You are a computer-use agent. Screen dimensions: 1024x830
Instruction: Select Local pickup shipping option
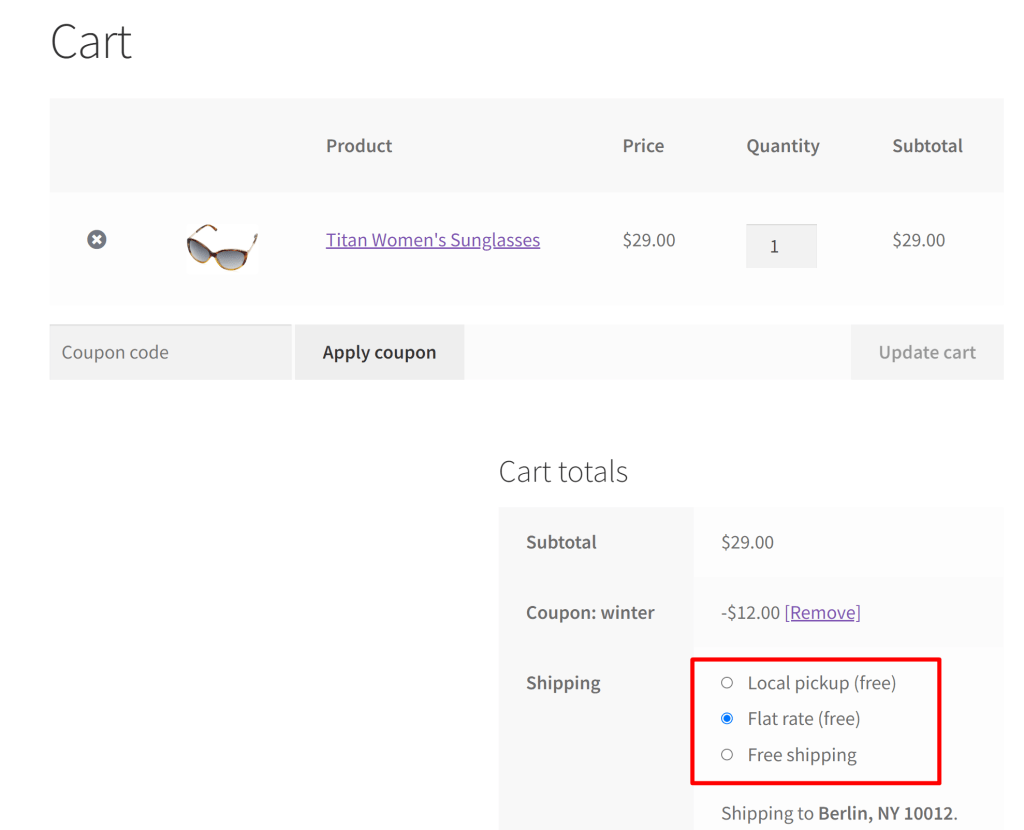(x=727, y=682)
